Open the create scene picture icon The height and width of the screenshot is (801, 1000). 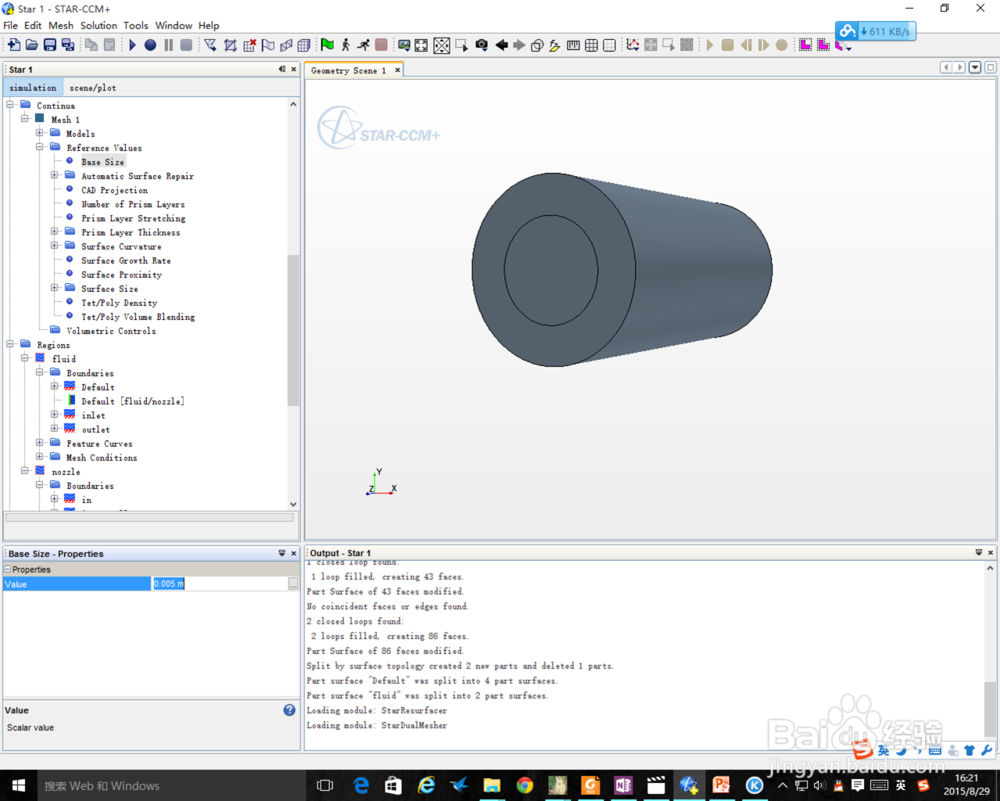(404, 45)
